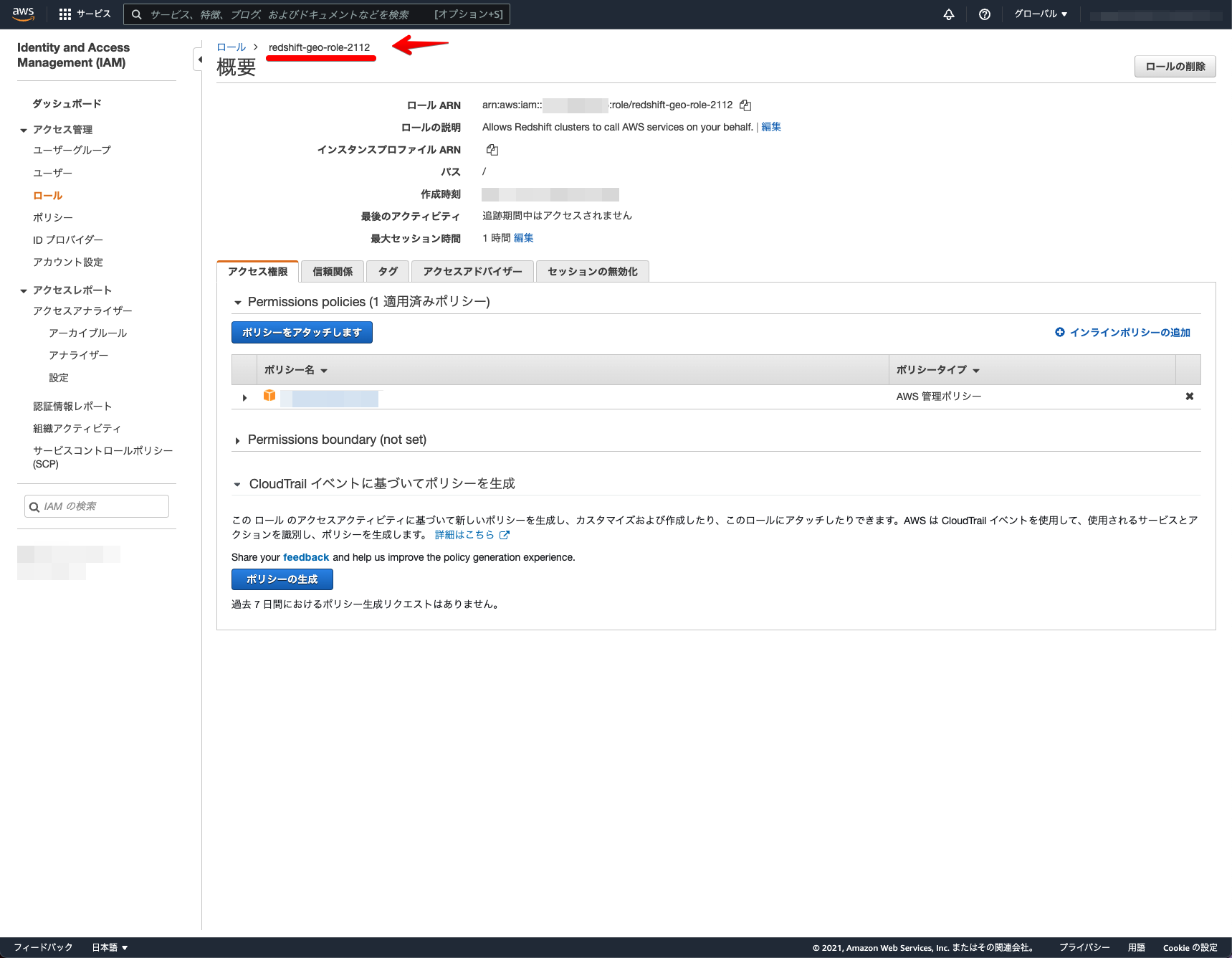Open the サービス grid icon

65,13
